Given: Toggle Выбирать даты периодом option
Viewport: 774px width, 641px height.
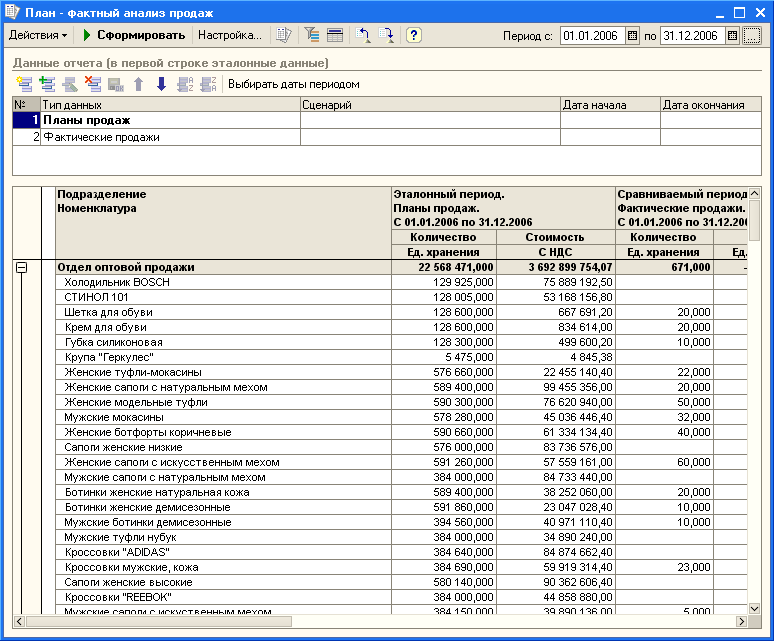Looking at the screenshot, I should 294,84.
